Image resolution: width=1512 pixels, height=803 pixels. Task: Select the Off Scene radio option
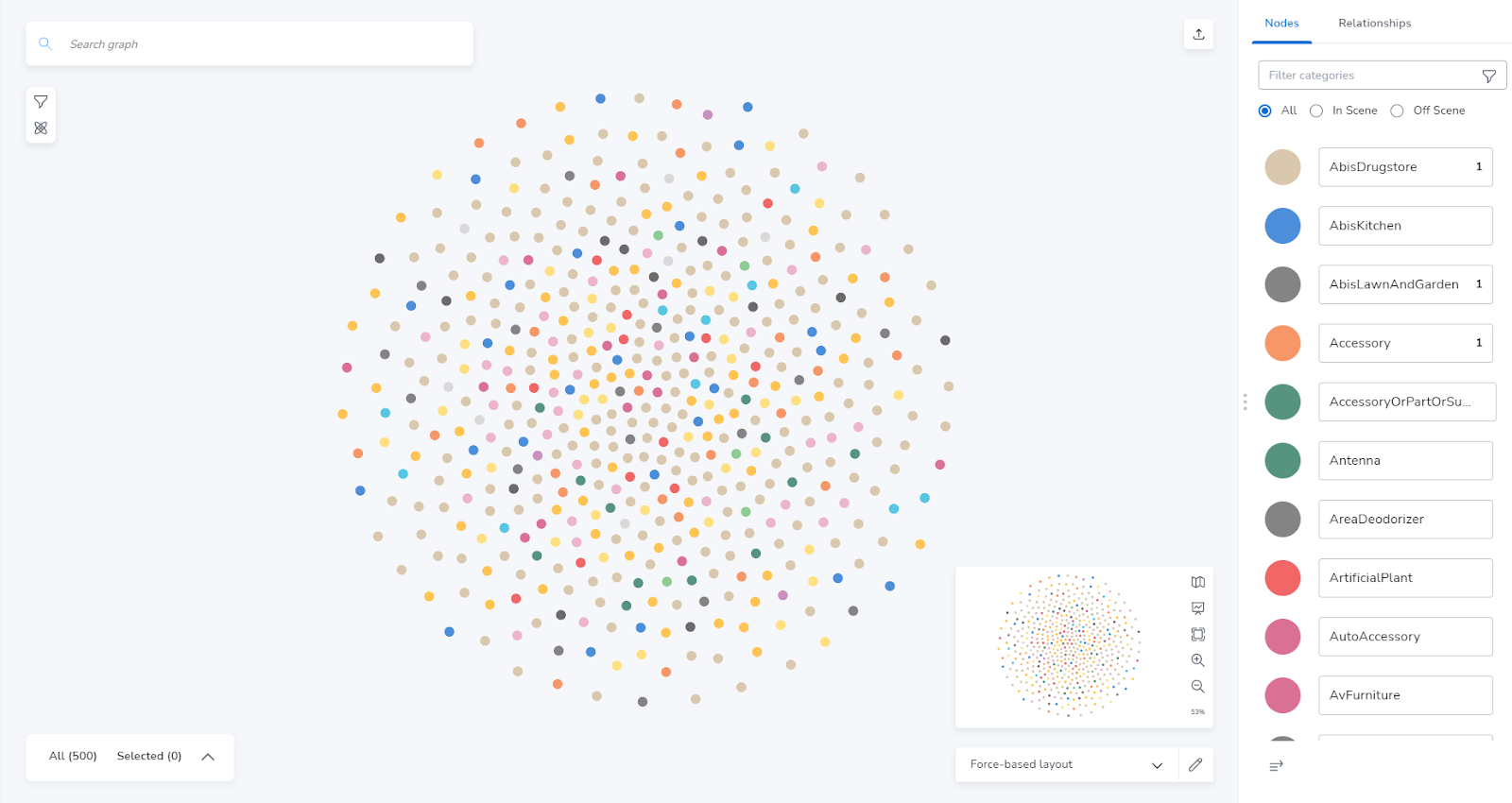click(1397, 111)
